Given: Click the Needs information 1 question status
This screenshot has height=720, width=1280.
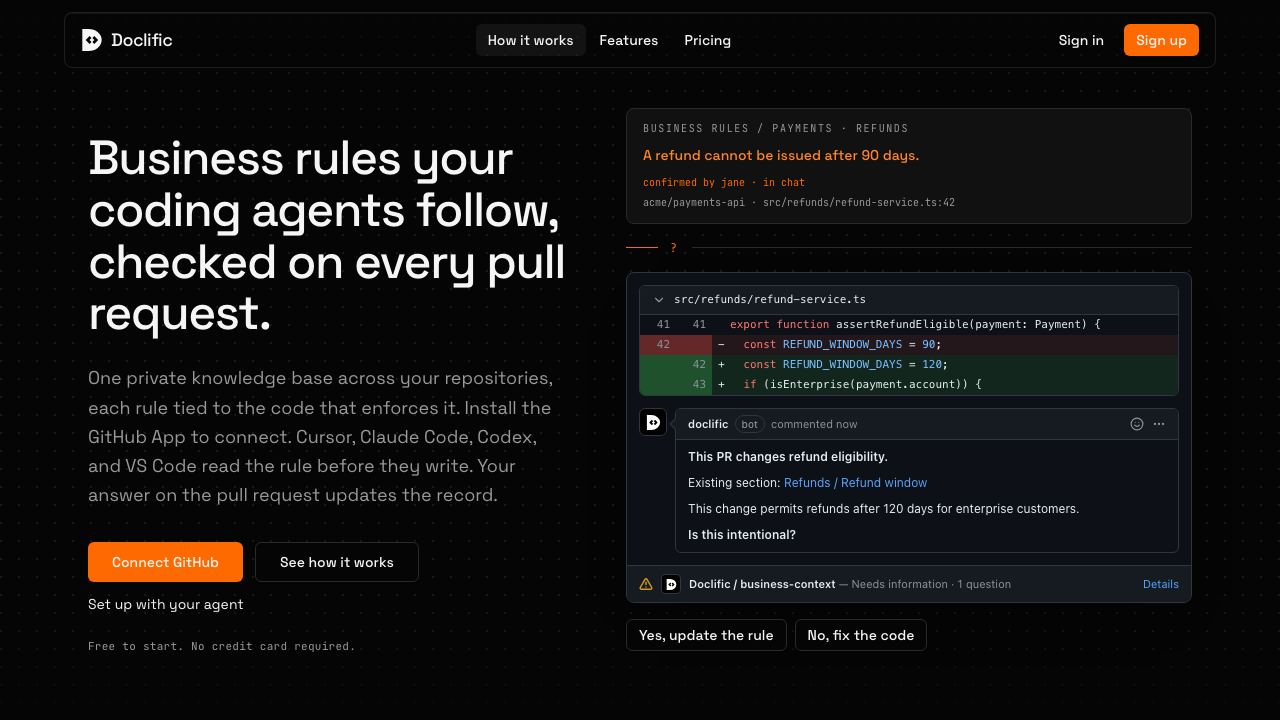Looking at the screenshot, I should (931, 584).
